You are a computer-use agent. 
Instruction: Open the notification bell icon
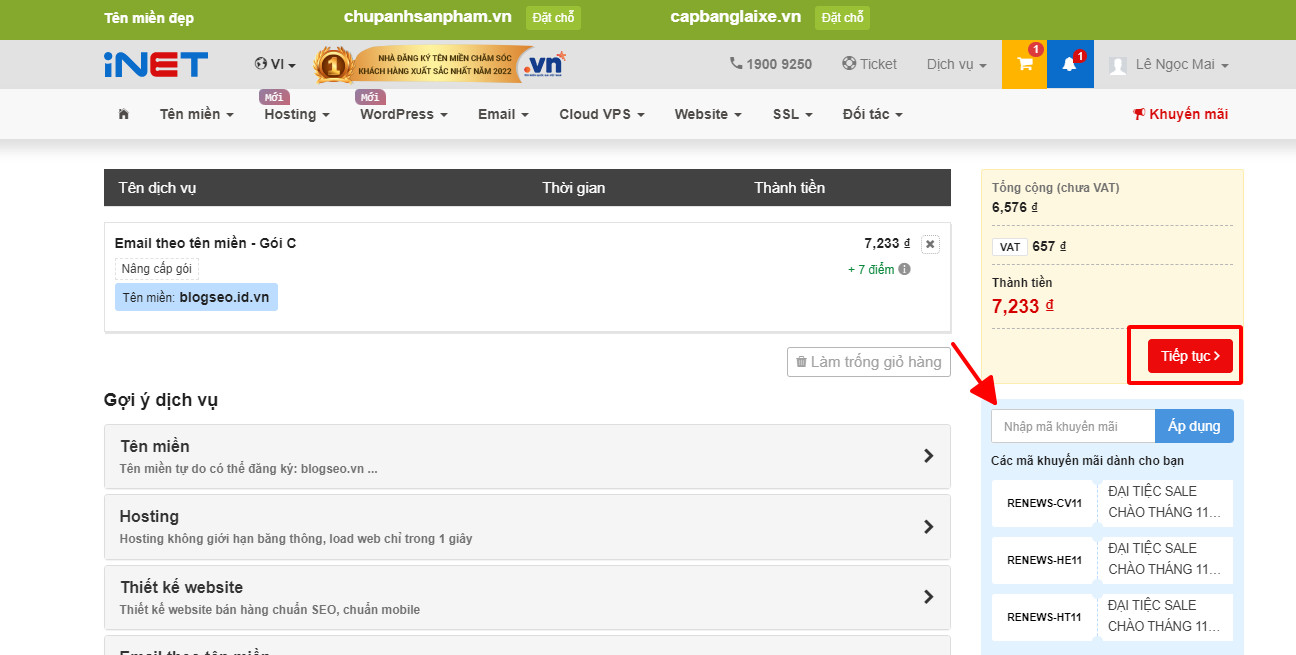[x=1069, y=64]
